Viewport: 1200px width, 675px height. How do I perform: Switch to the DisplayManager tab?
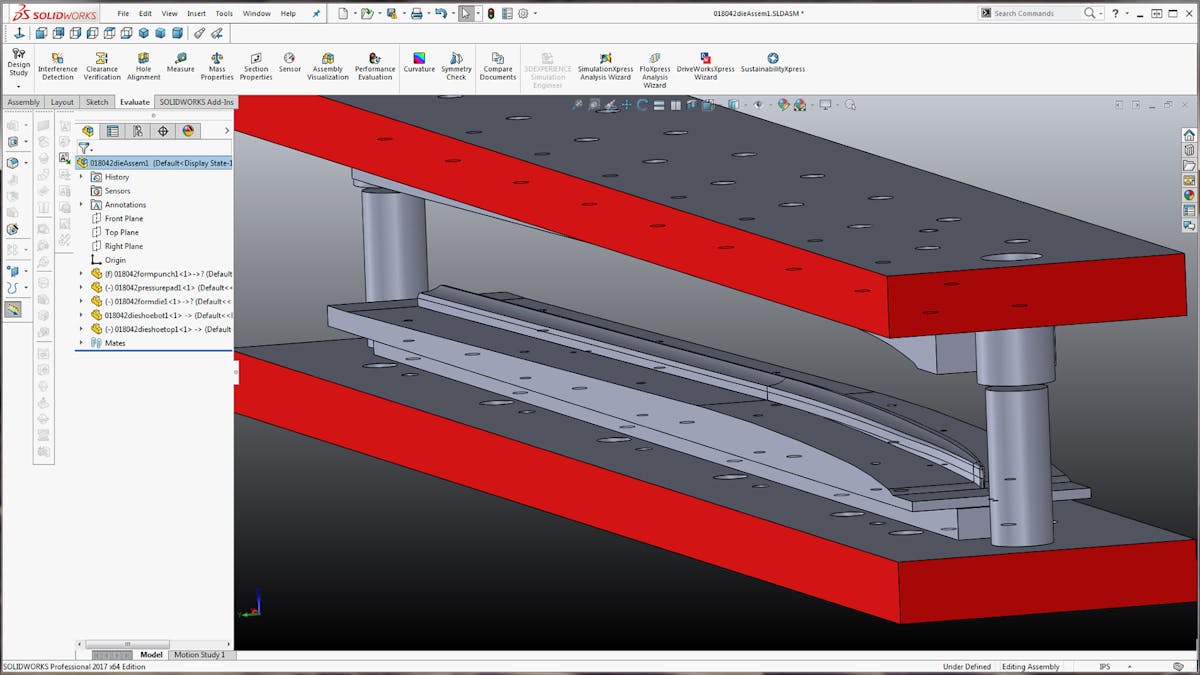(x=186, y=131)
